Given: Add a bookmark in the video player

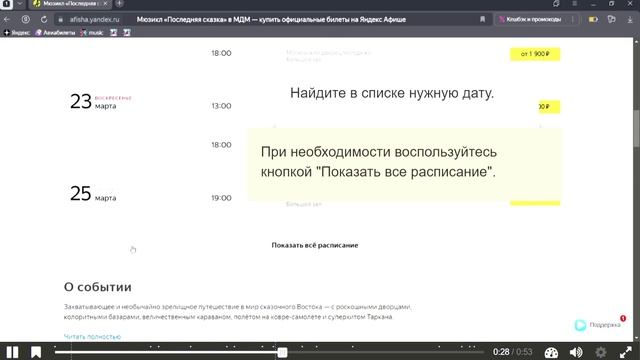Looking at the screenshot, I should [x=36, y=352].
